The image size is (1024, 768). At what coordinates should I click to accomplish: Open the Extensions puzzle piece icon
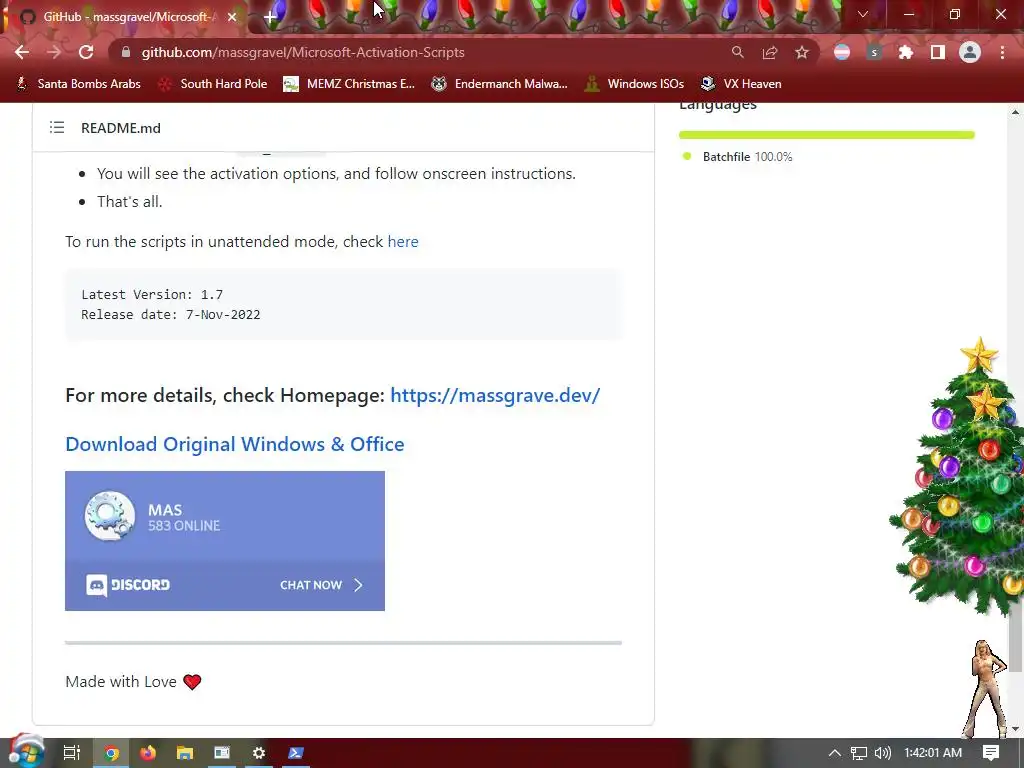(x=905, y=52)
